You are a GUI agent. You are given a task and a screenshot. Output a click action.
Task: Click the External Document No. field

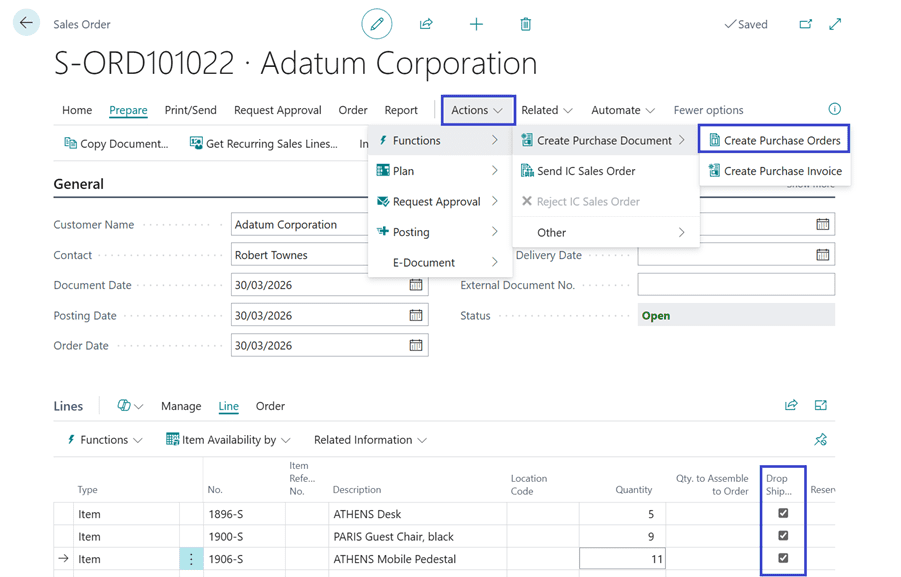[x=735, y=285]
